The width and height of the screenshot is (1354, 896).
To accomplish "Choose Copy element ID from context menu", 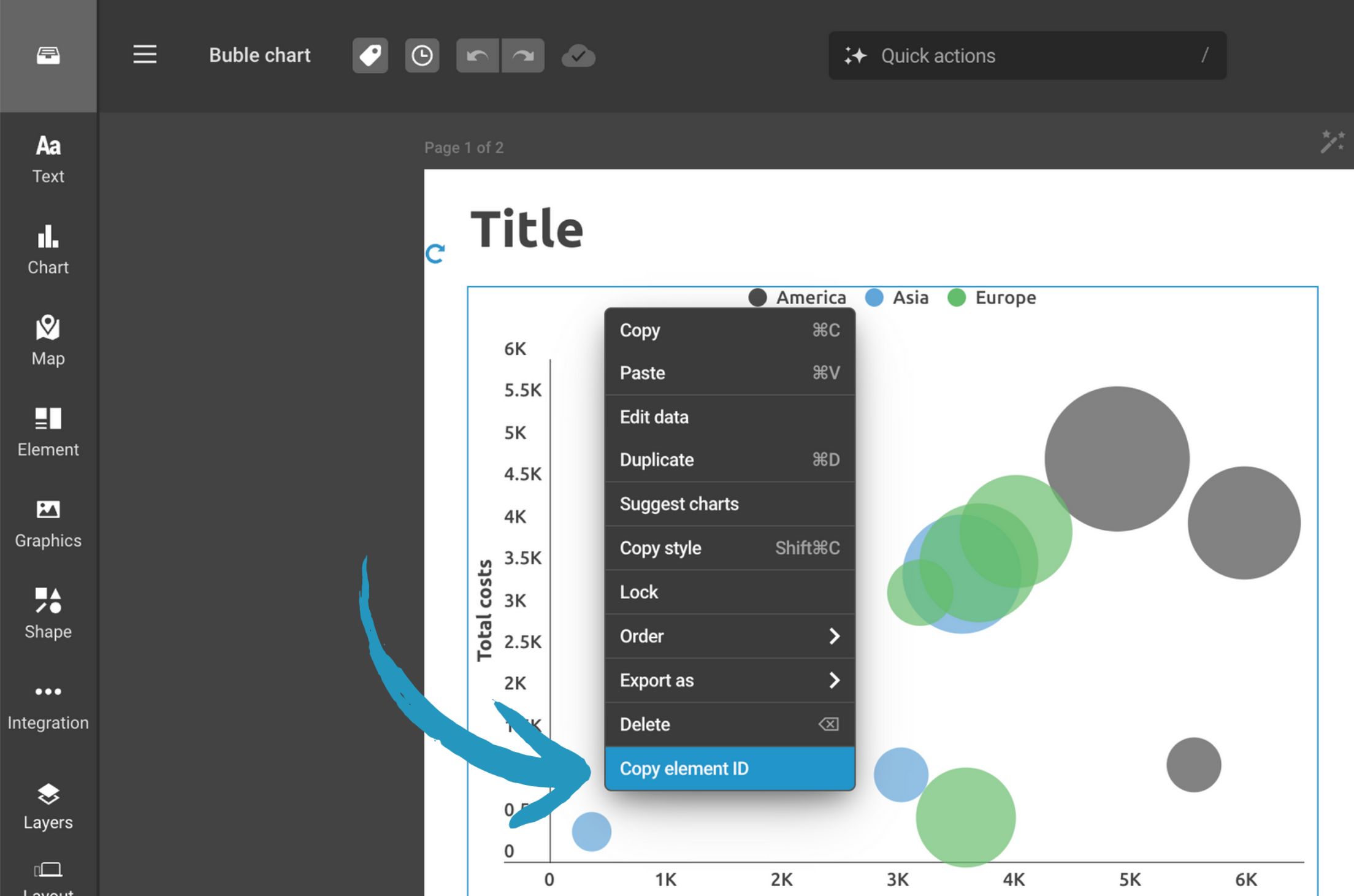I will pyautogui.click(x=729, y=768).
